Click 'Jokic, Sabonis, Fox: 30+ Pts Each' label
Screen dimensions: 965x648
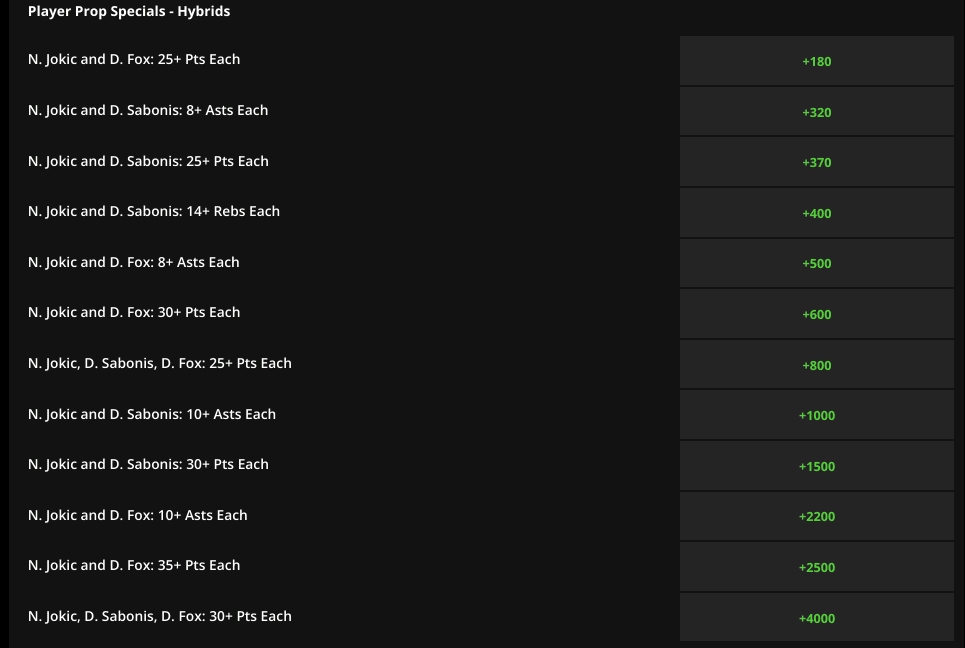[x=160, y=616]
